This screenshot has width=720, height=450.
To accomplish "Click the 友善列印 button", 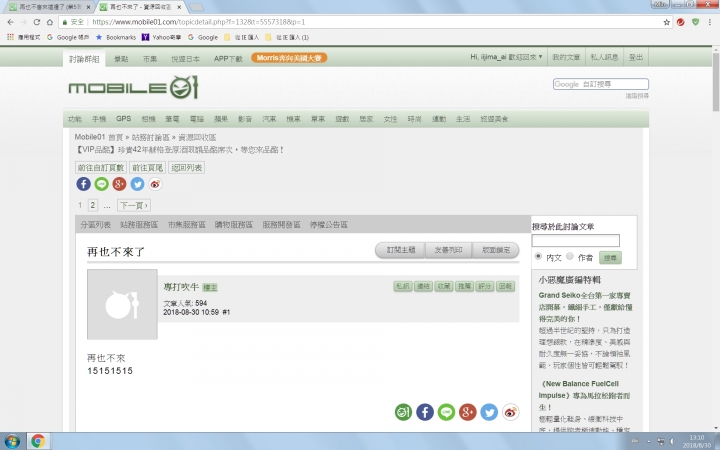I will (x=448, y=250).
